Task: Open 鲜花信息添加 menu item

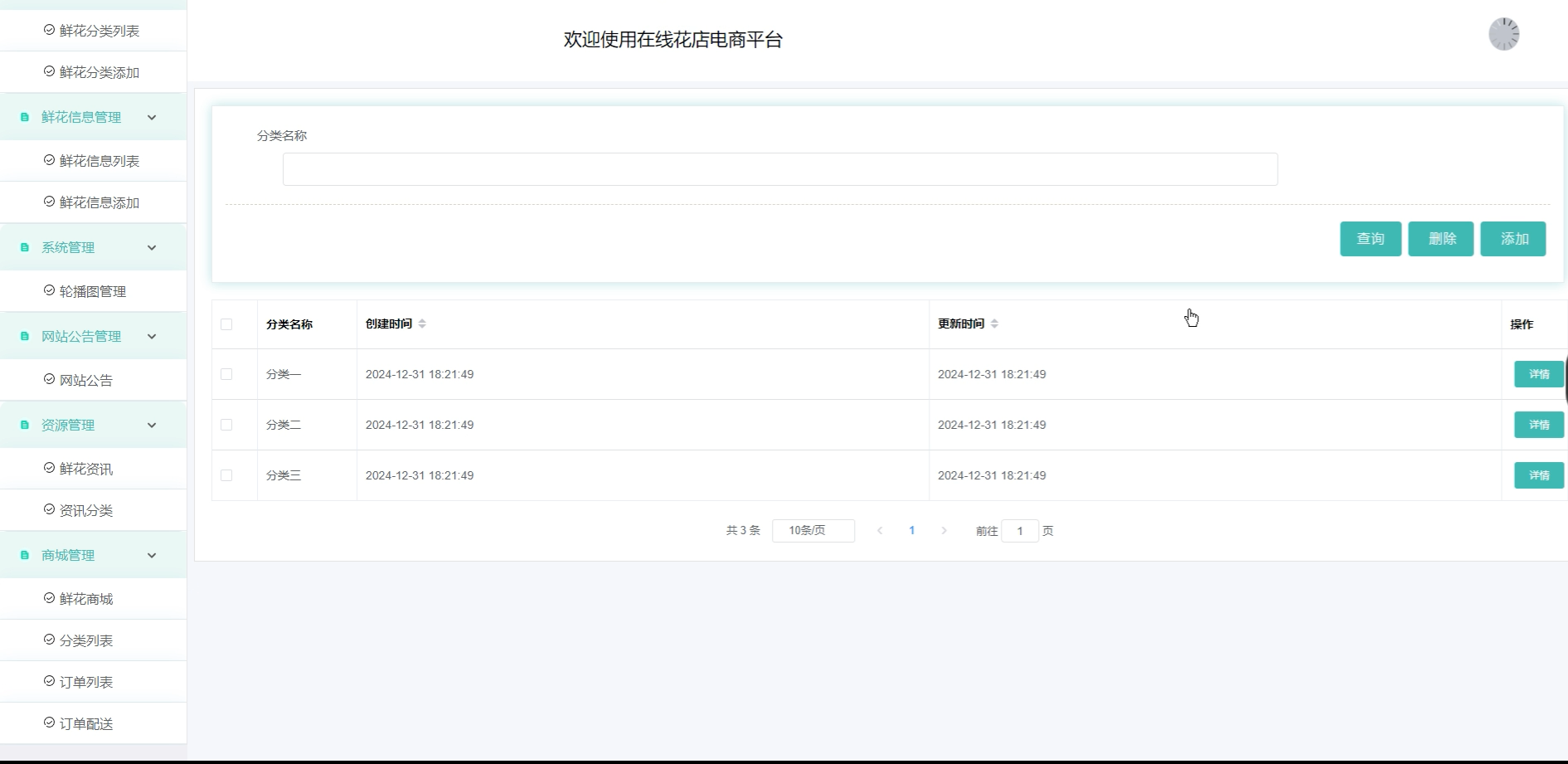Action: point(93,202)
